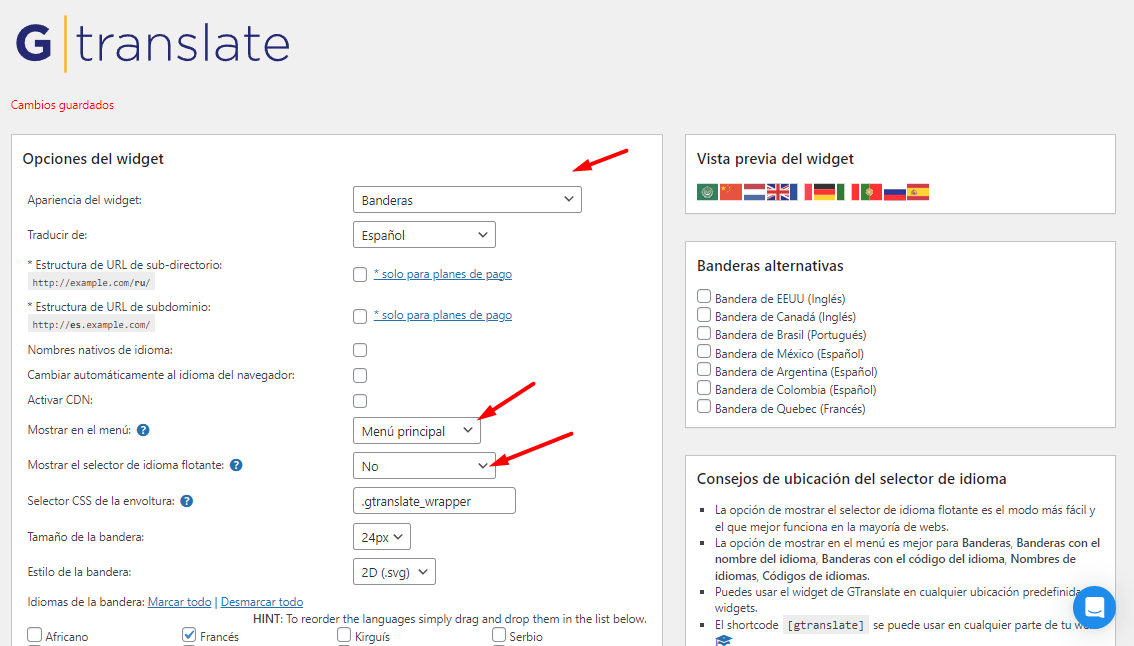Check Bandera de Brasil (Portugués)
Viewport: 1134px width, 646px height.
point(704,333)
